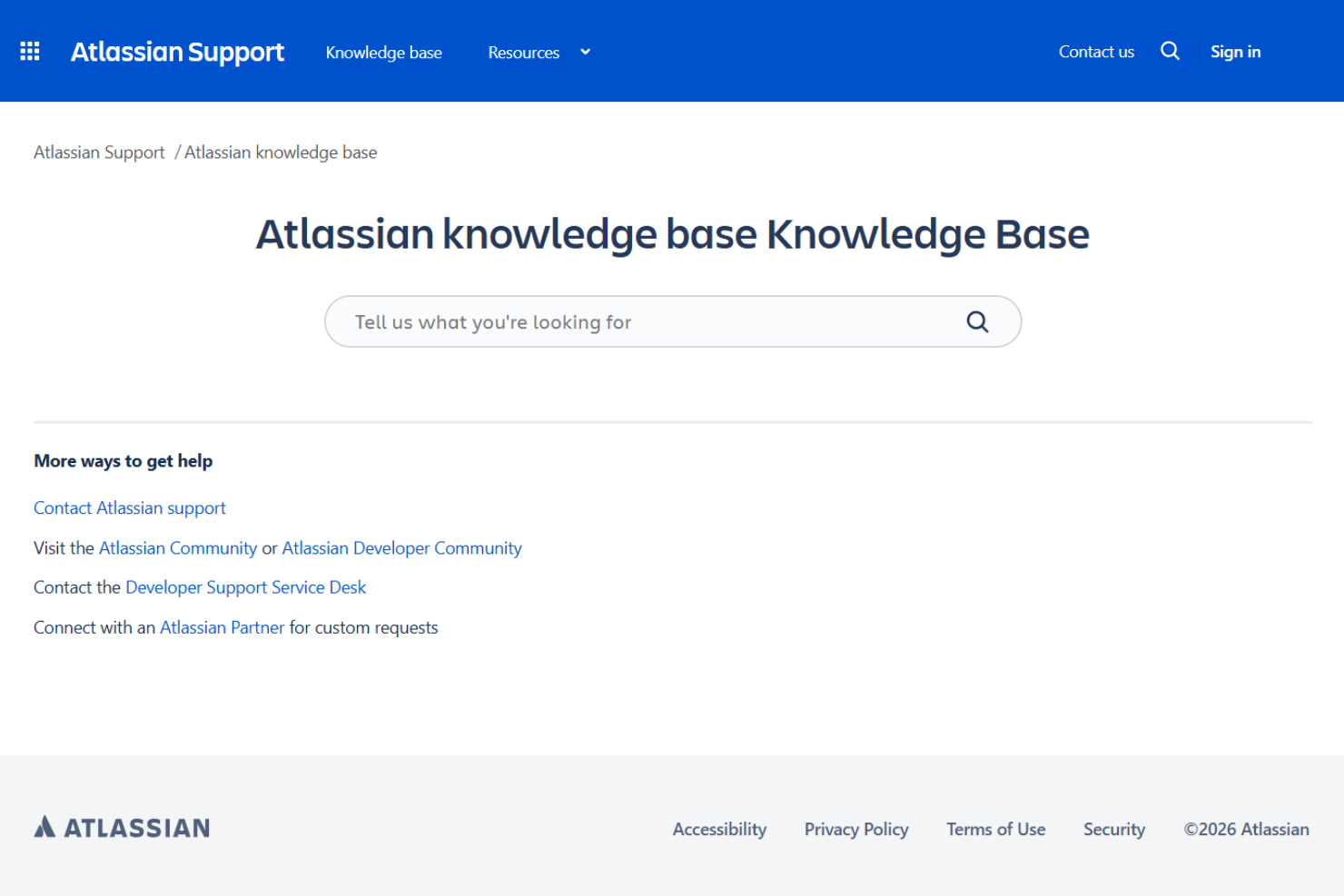Open Developer Support Service Desk link

[246, 587]
